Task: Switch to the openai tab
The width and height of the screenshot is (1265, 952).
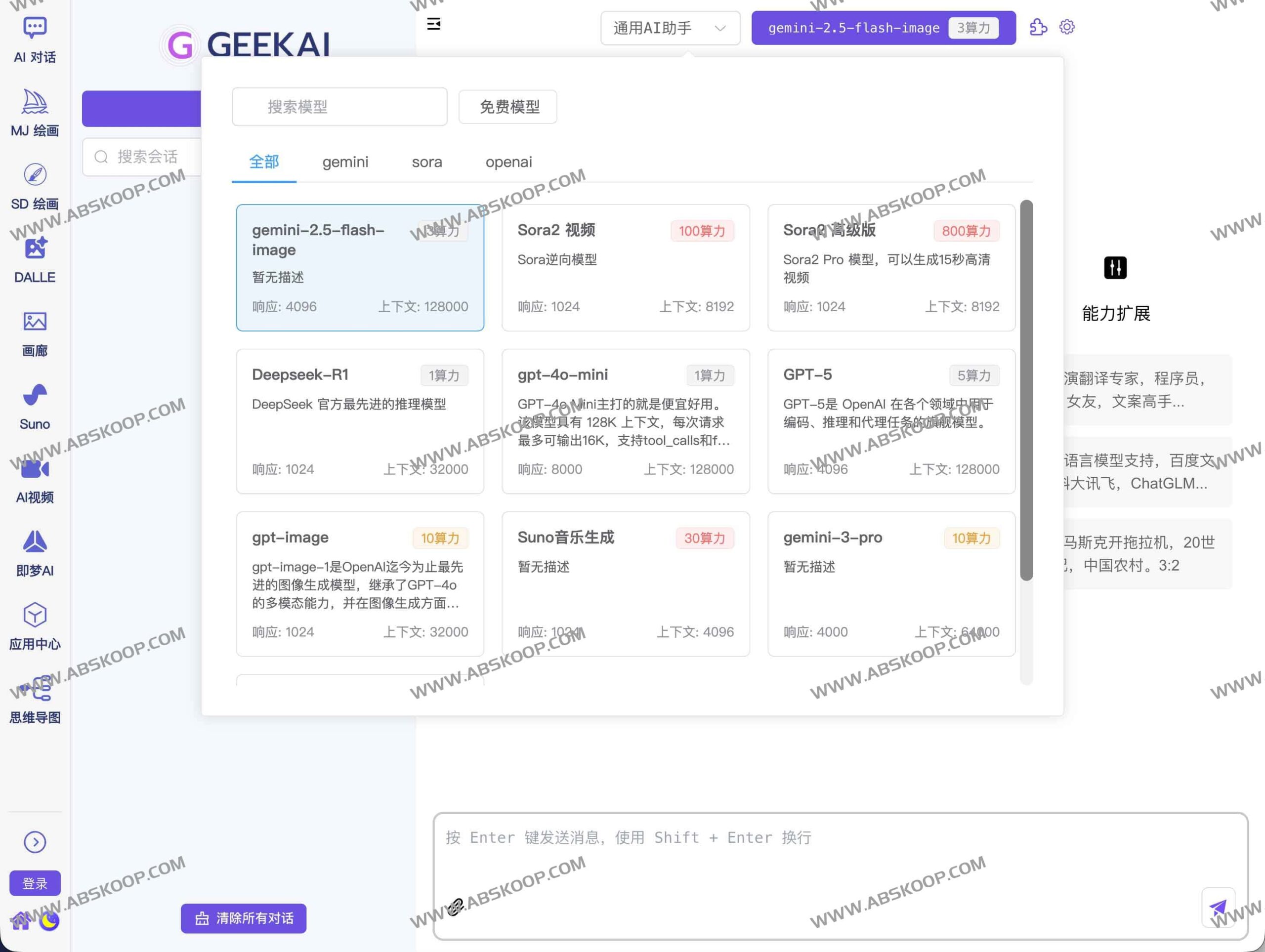Action: pos(508,162)
